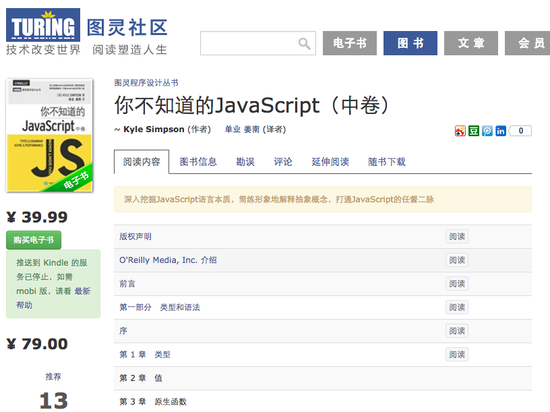The width and height of the screenshot is (550, 412).
Task: Select the 阅读内容 tab
Action: point(141,162)
